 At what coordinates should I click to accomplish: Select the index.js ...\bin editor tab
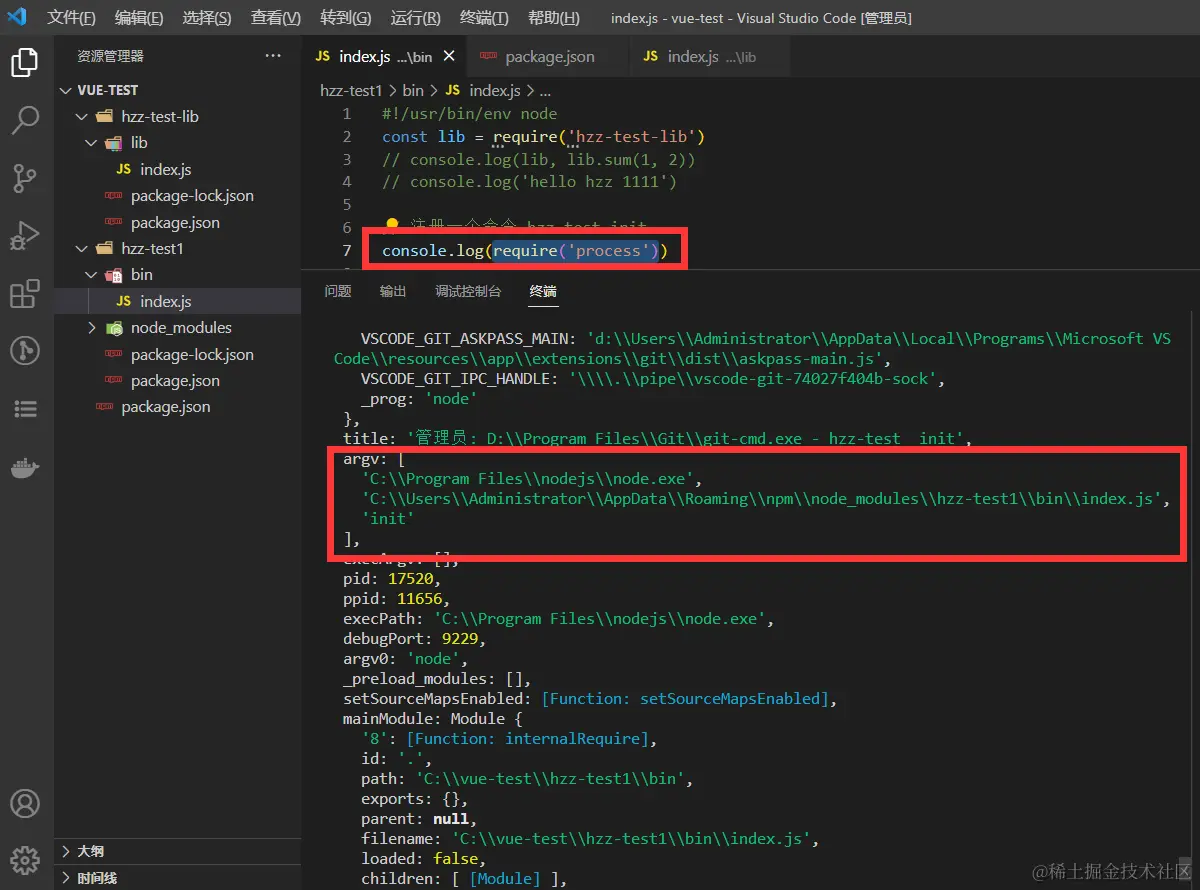coord(384,57)
